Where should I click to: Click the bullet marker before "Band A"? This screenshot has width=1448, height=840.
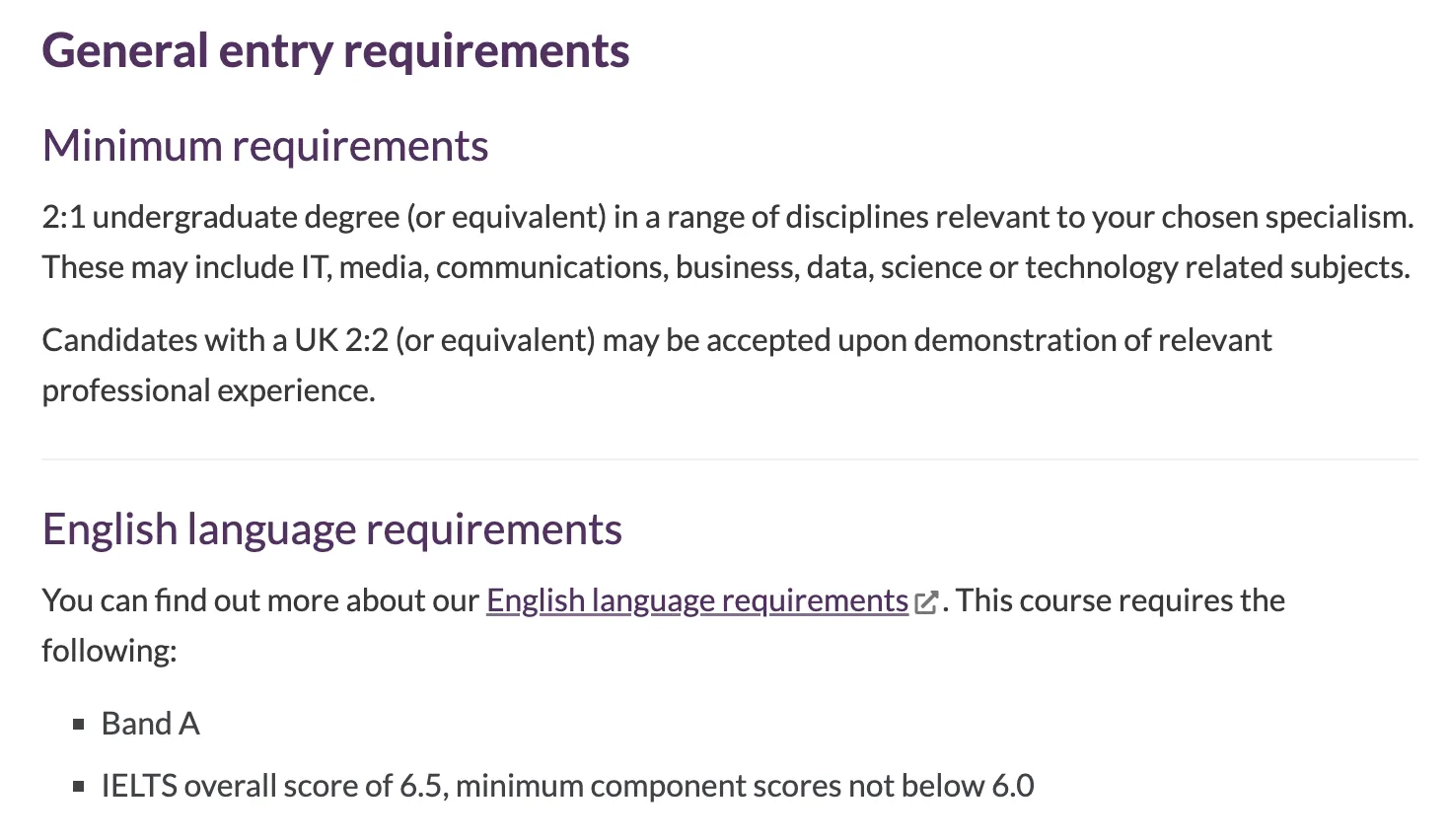tap(79, 725)
